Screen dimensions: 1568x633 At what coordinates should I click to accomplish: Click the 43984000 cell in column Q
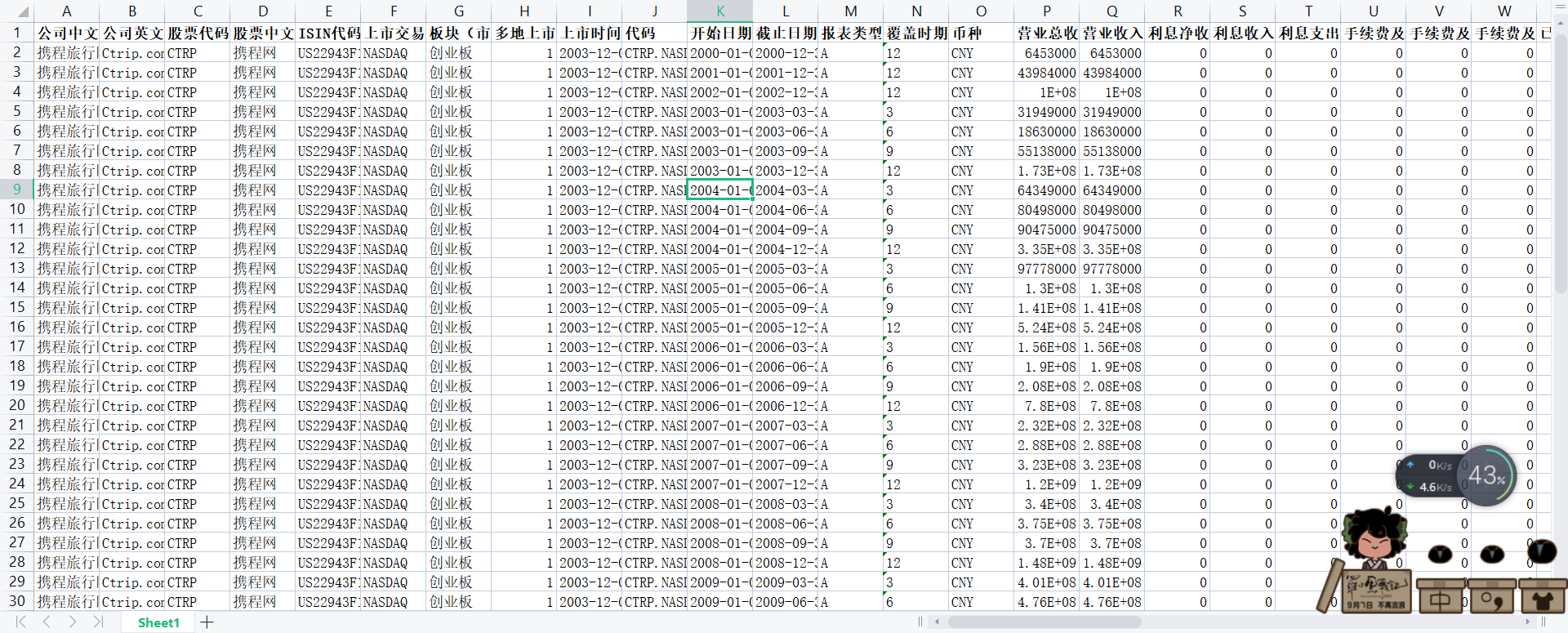click(x=1112, y=72)
